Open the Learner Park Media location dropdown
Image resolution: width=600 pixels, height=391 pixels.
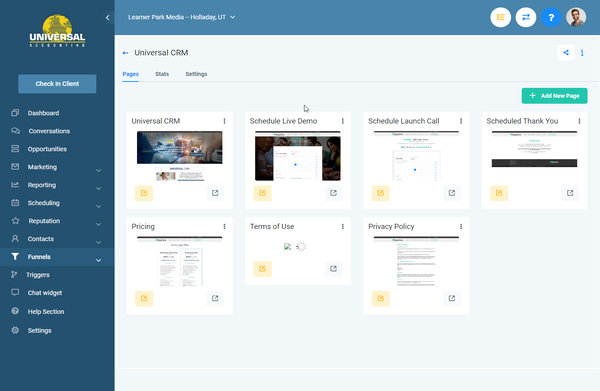coord(181,17)
